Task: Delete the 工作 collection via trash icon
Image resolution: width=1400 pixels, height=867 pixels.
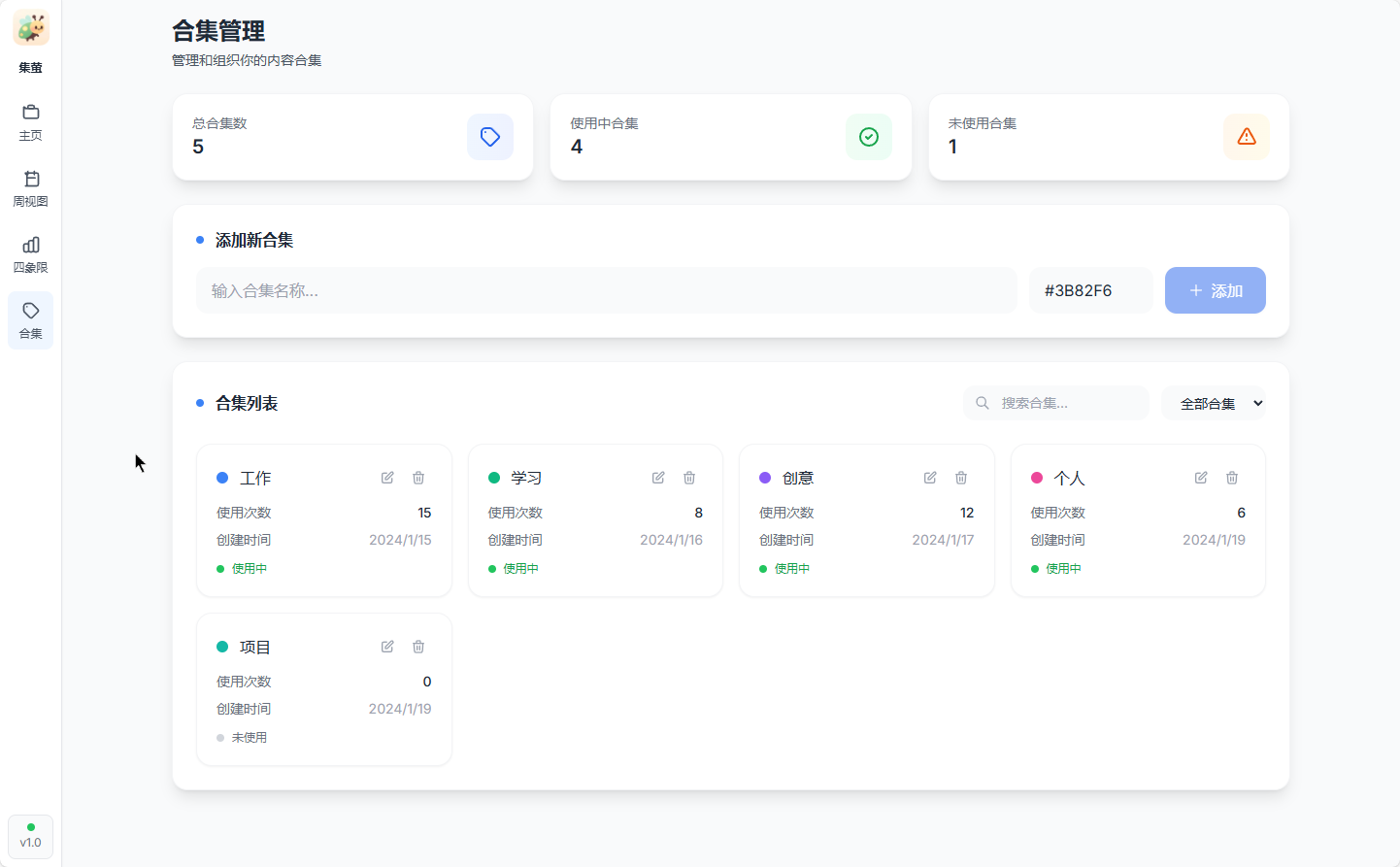Action: 418,478
